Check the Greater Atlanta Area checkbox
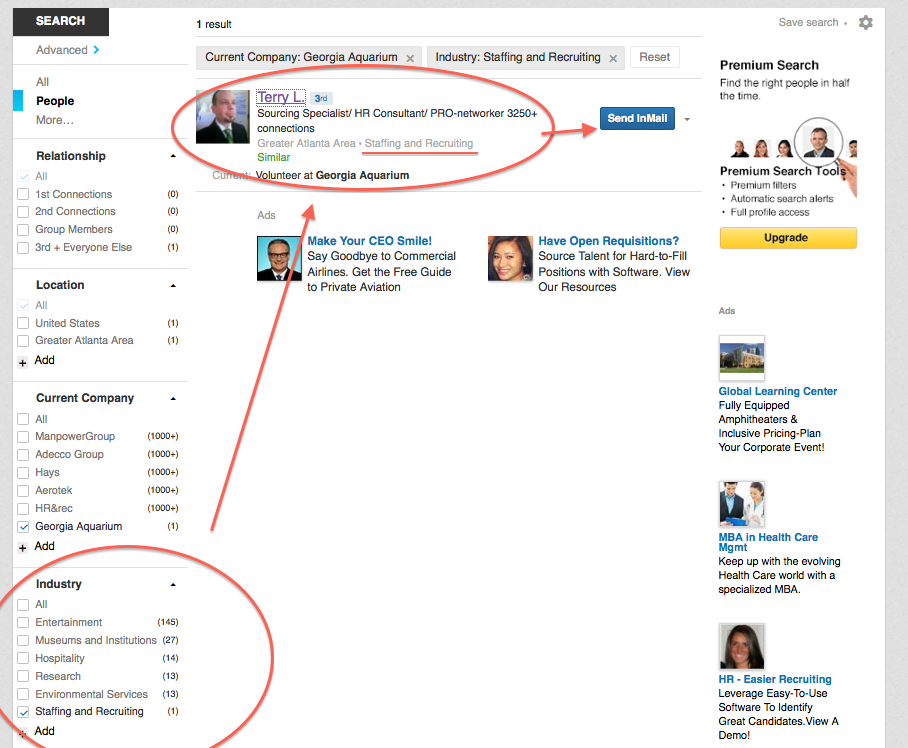908x748 pixels. click(x=23, y=340)
